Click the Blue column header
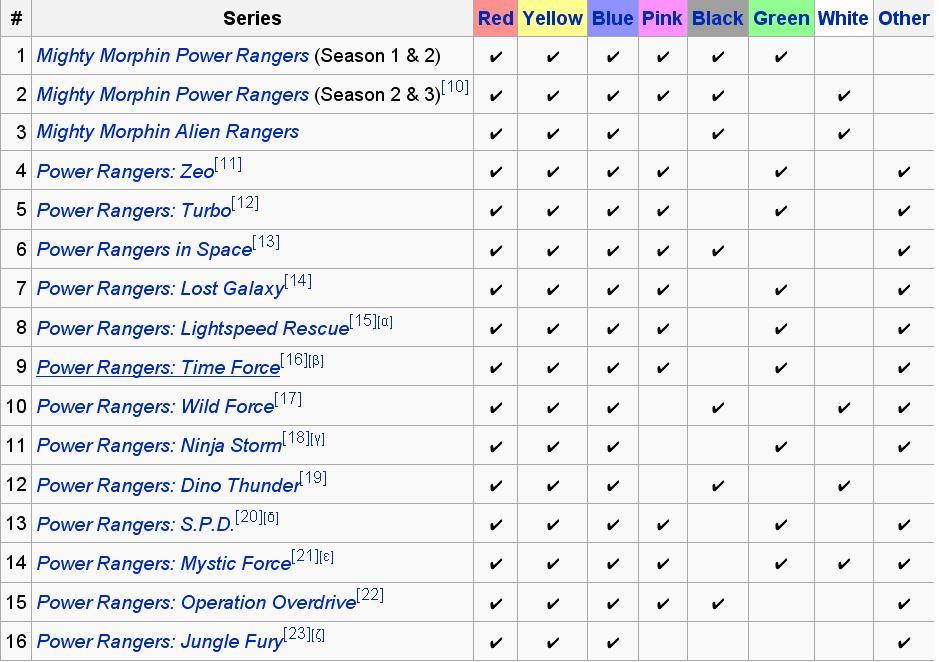 613,19
